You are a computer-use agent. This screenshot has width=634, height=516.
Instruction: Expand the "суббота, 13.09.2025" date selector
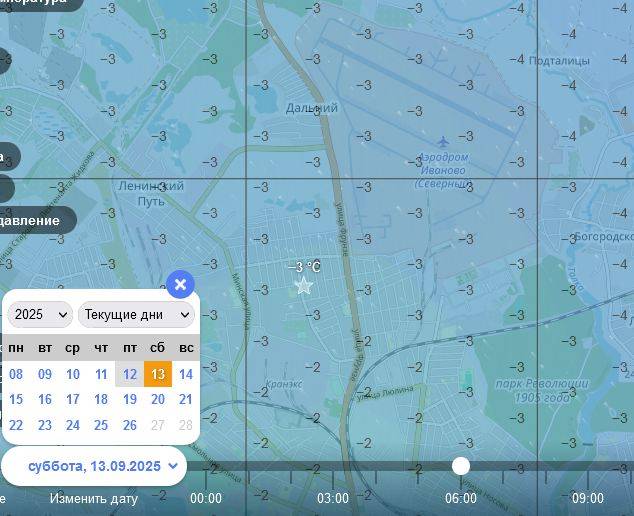(94, 466)
